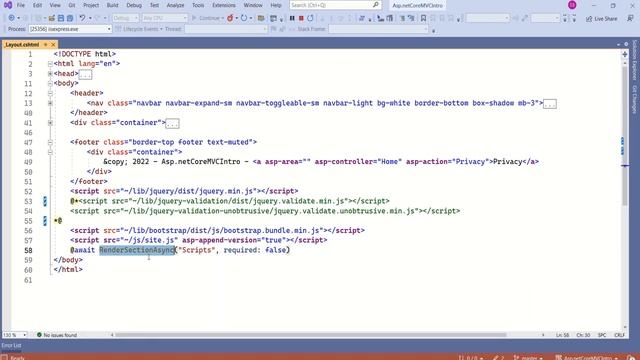Click the CRLF line ending indicator
Screen dimensions: 640x360
pos(619,335)
